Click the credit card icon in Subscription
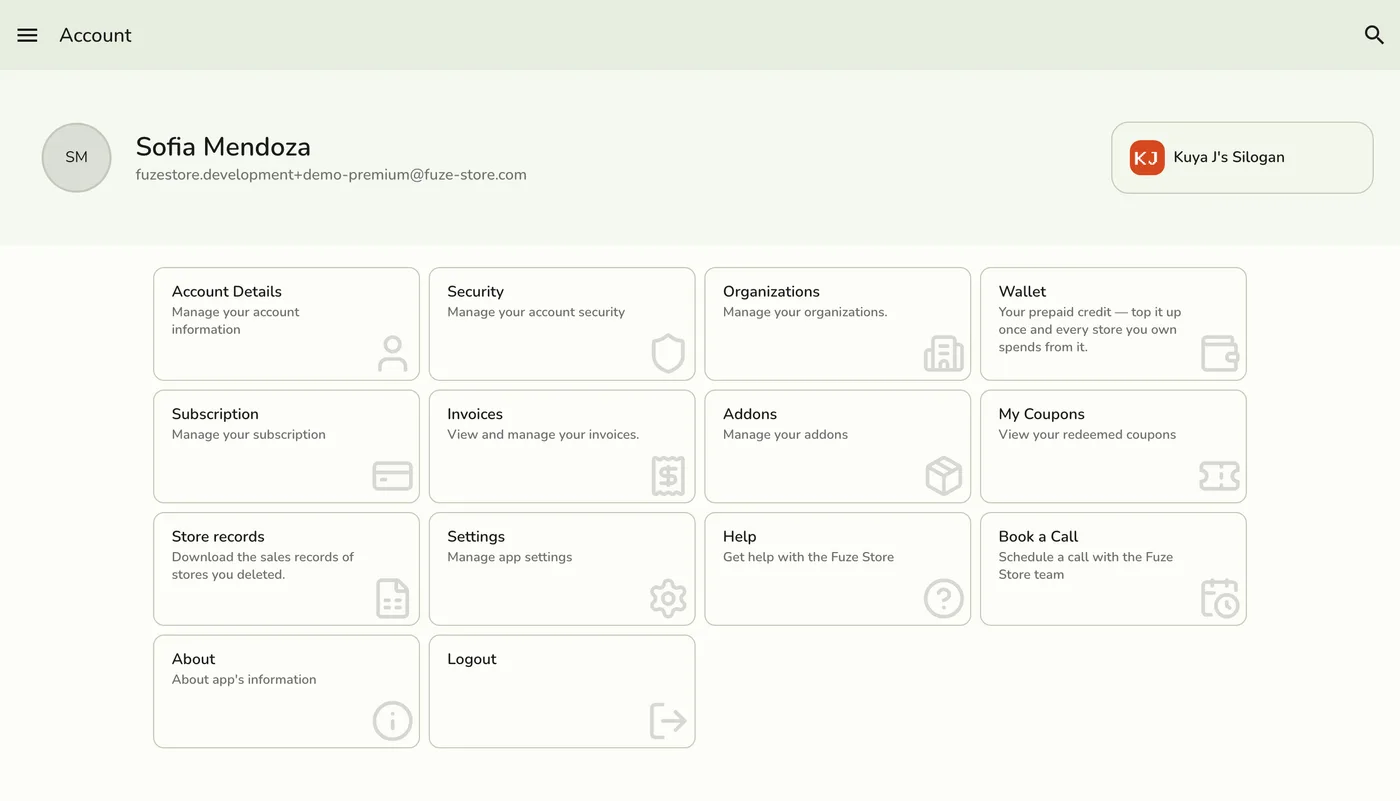Screen dimensions: 1400x801 pyautogui.click(x=392, y=476)
